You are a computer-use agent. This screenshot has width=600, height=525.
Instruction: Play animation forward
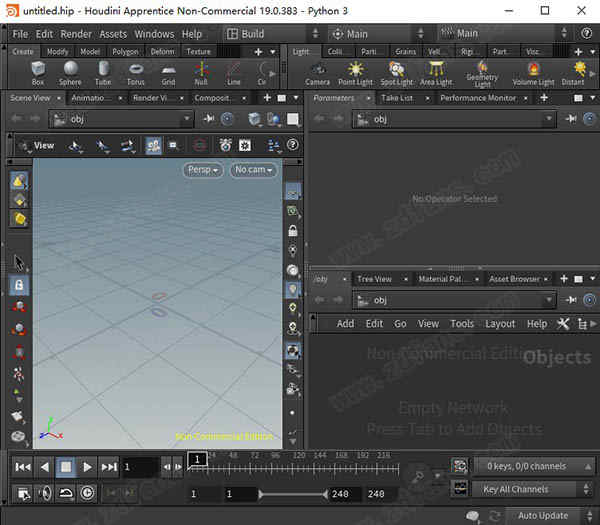[x=87, y=467]
